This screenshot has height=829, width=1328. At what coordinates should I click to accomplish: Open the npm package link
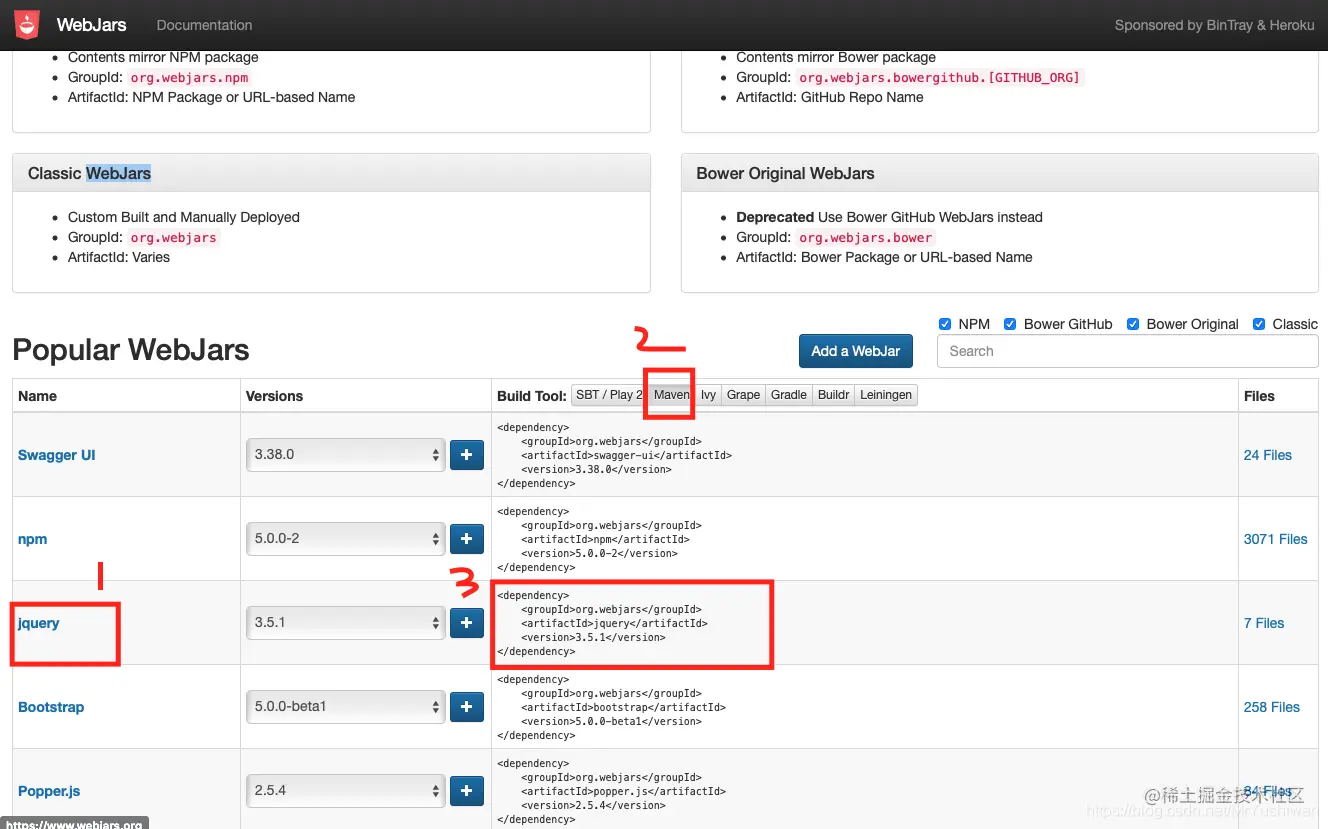(32, 539)
